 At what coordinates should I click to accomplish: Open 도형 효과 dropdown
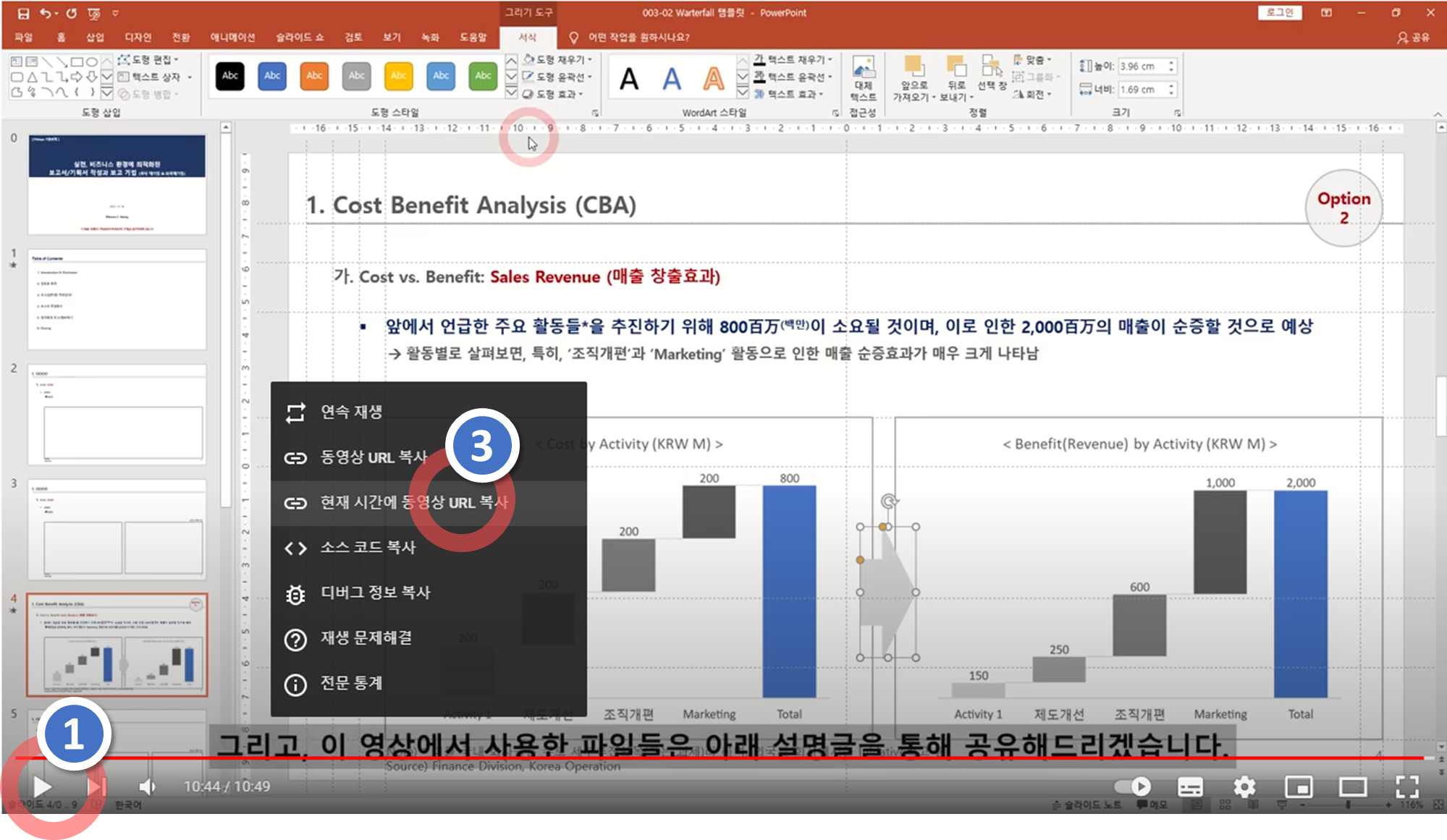[x=552, y=94]
